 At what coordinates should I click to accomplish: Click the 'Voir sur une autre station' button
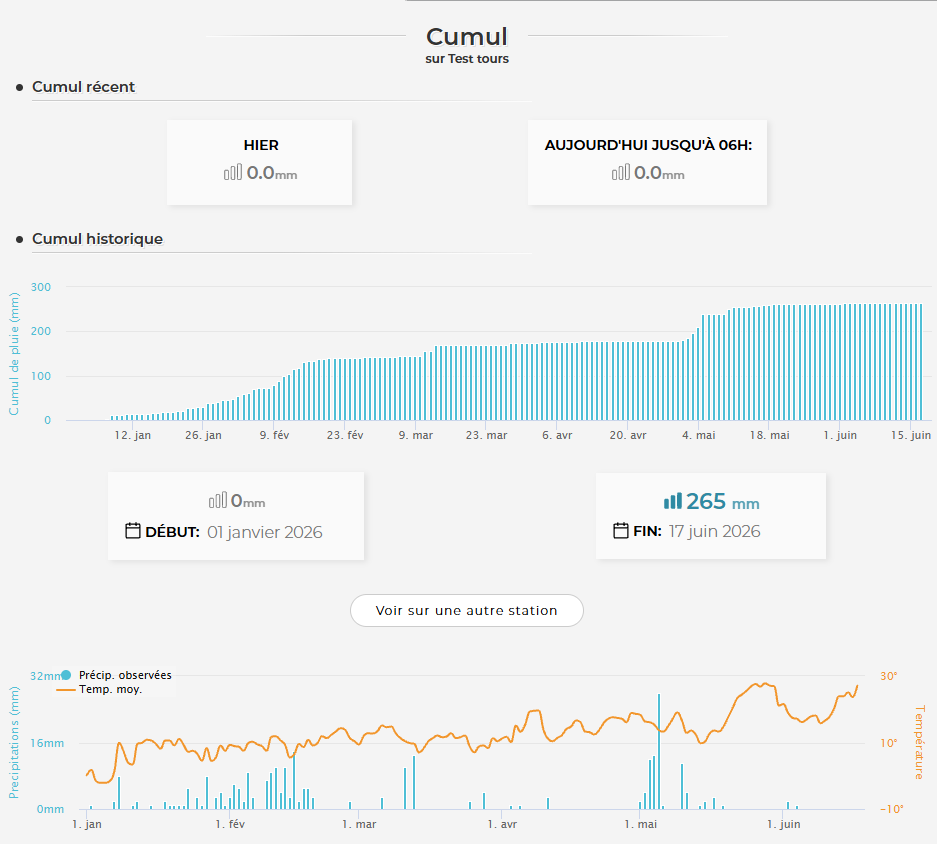467,610
